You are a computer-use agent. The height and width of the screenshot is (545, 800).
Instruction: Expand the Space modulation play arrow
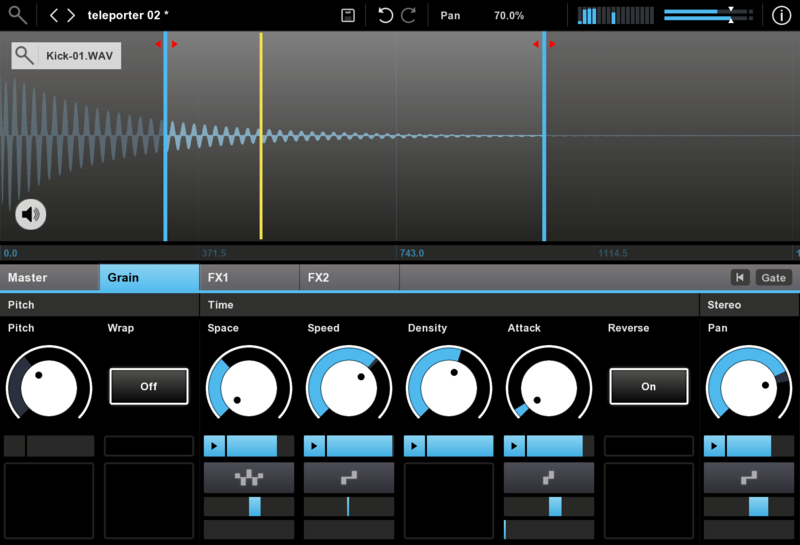click(x=214, y=446)
